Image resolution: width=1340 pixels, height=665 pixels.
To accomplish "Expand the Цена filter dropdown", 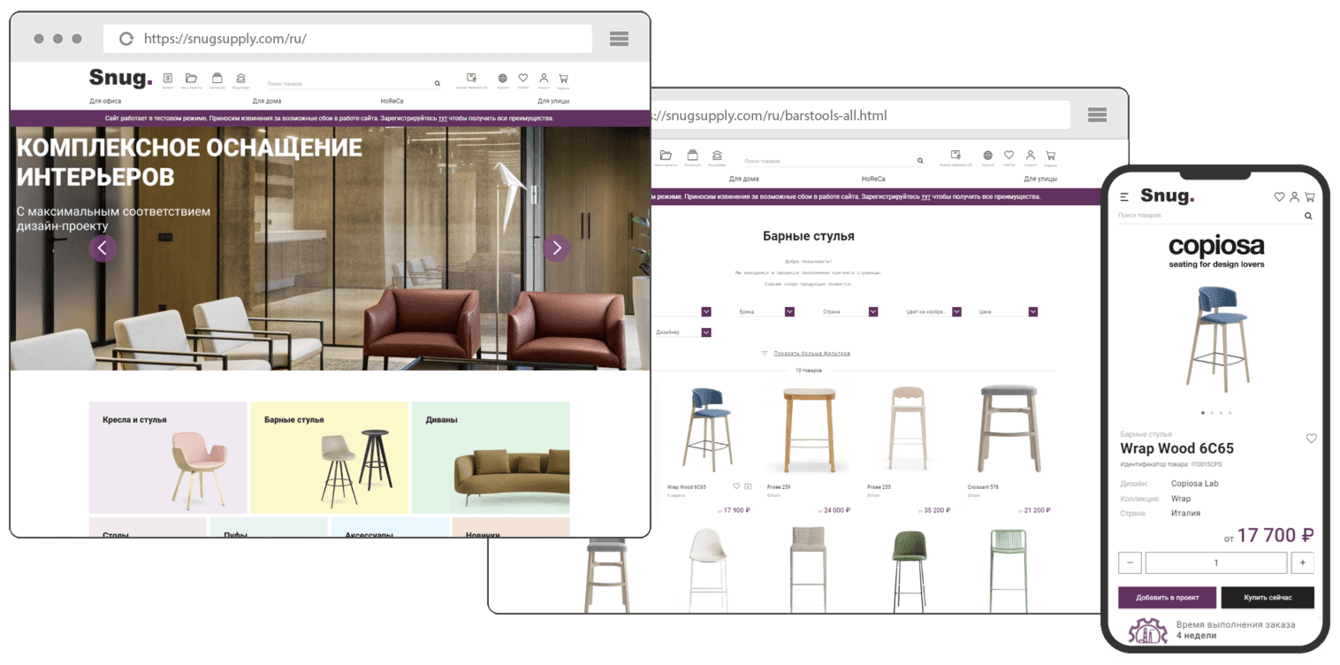I will click(x=1033, y=312).
